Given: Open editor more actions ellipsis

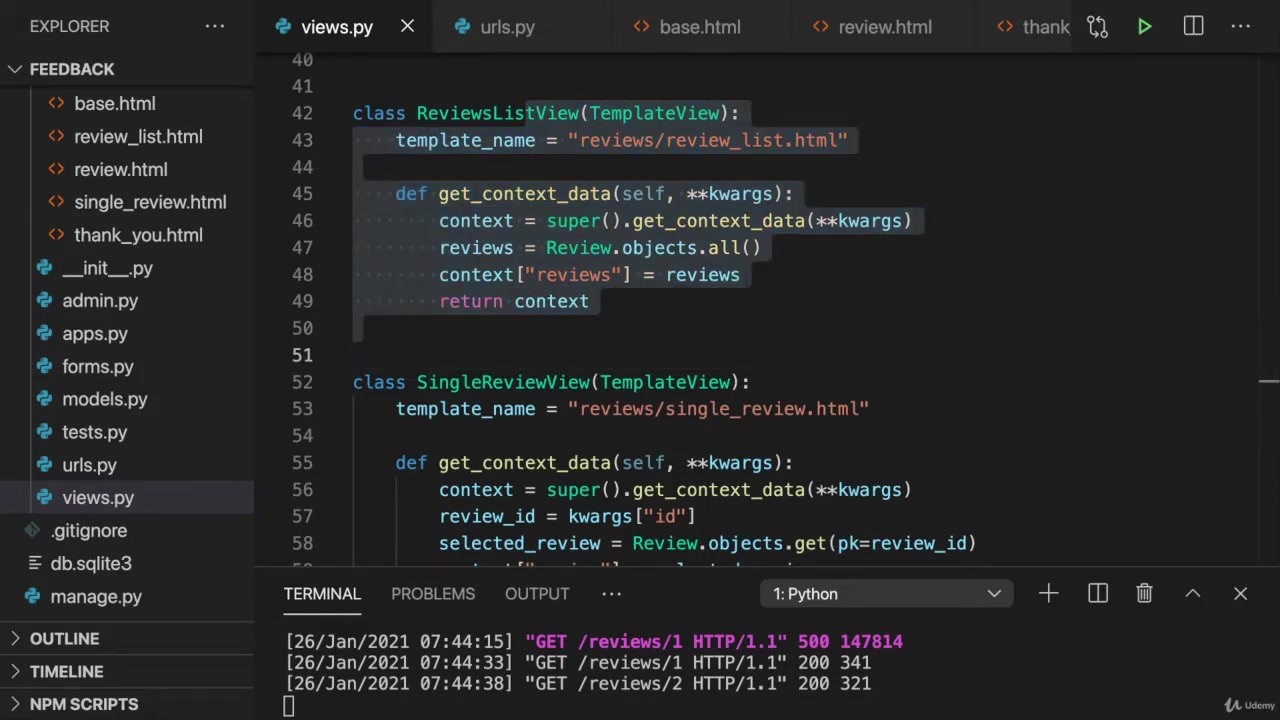Looking at the screenshot, I should coord(1240,27).
